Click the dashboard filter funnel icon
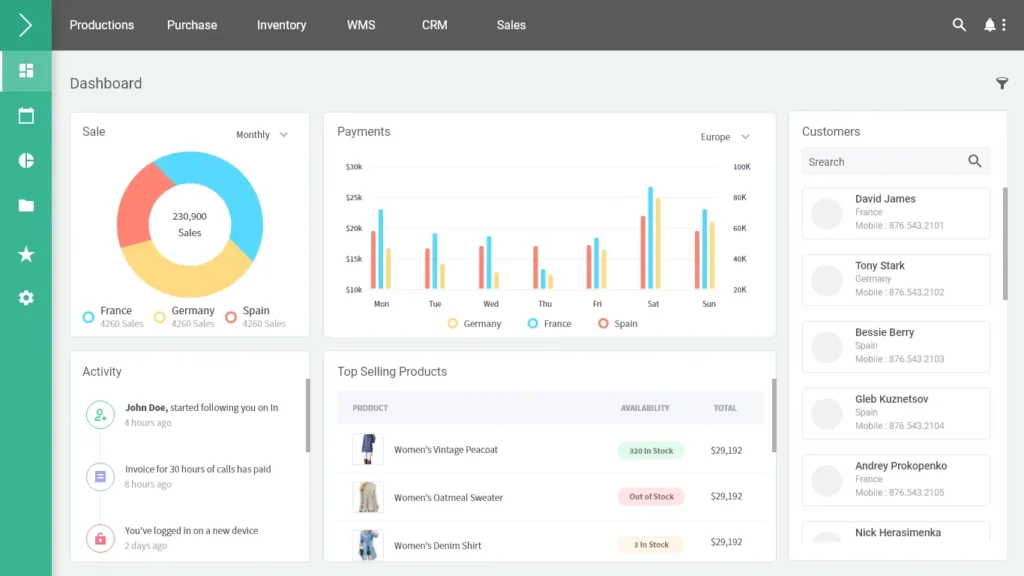1024x576 pixels. [1002, 84]
